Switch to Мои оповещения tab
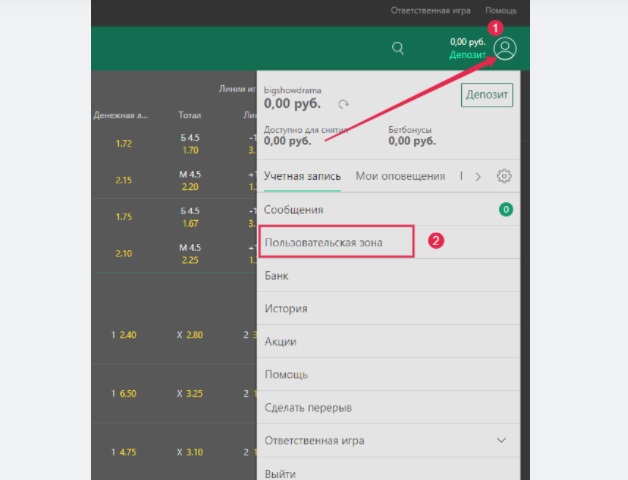The height and width of the screenshot is (480, 628). coord(400,176)
